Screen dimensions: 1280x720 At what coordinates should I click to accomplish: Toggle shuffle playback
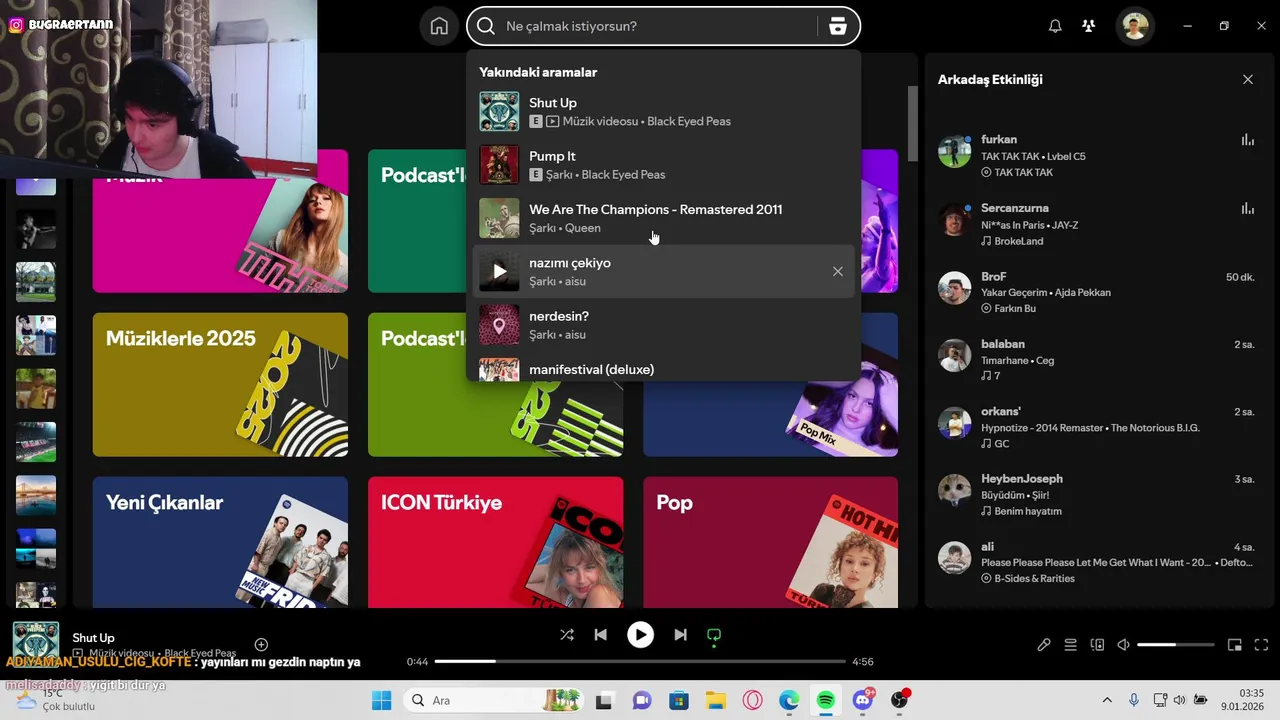pos(567,635)
